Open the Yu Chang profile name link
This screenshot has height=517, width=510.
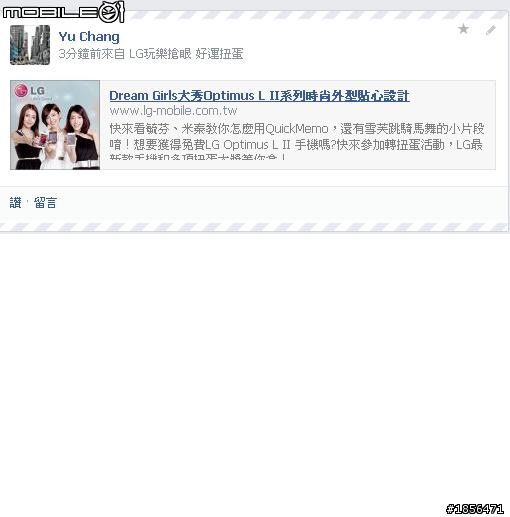click(89, 37)
